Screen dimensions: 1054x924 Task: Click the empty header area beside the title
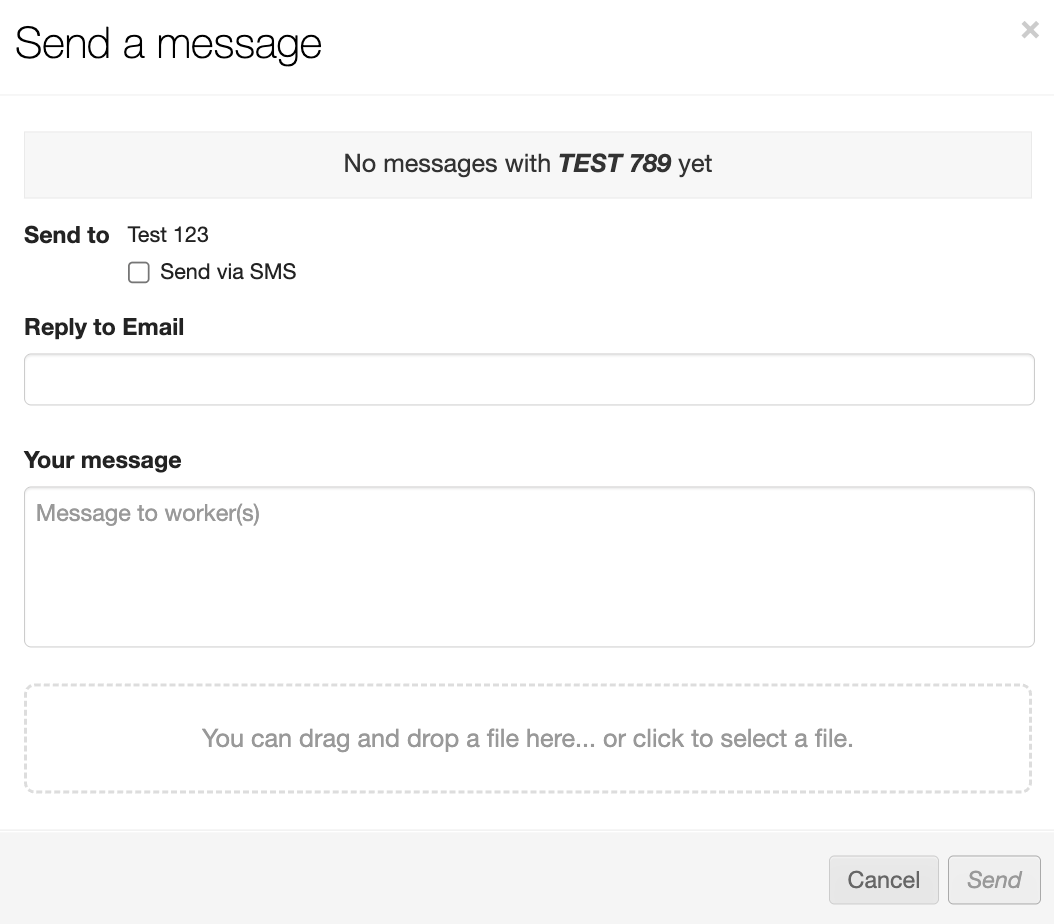[650, 45]
